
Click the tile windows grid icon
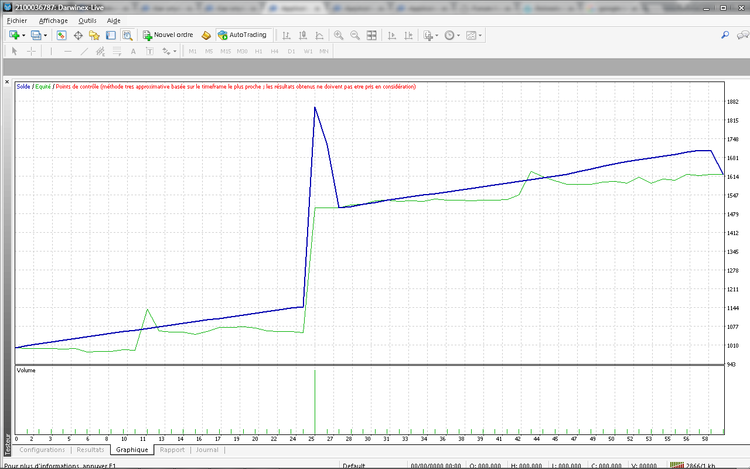372,35
